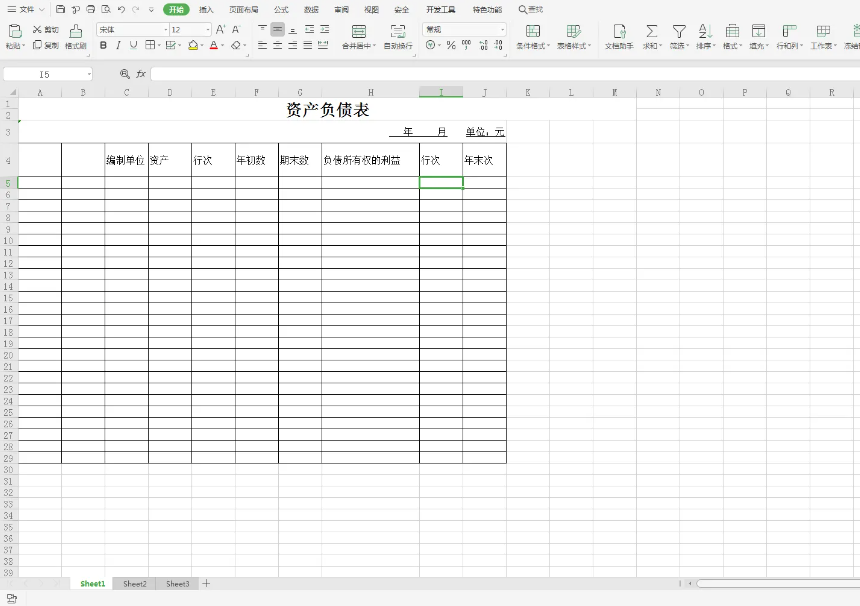Click the Merge and Center (合并居中) icon

pyautogui.click(x=359, y=31)
